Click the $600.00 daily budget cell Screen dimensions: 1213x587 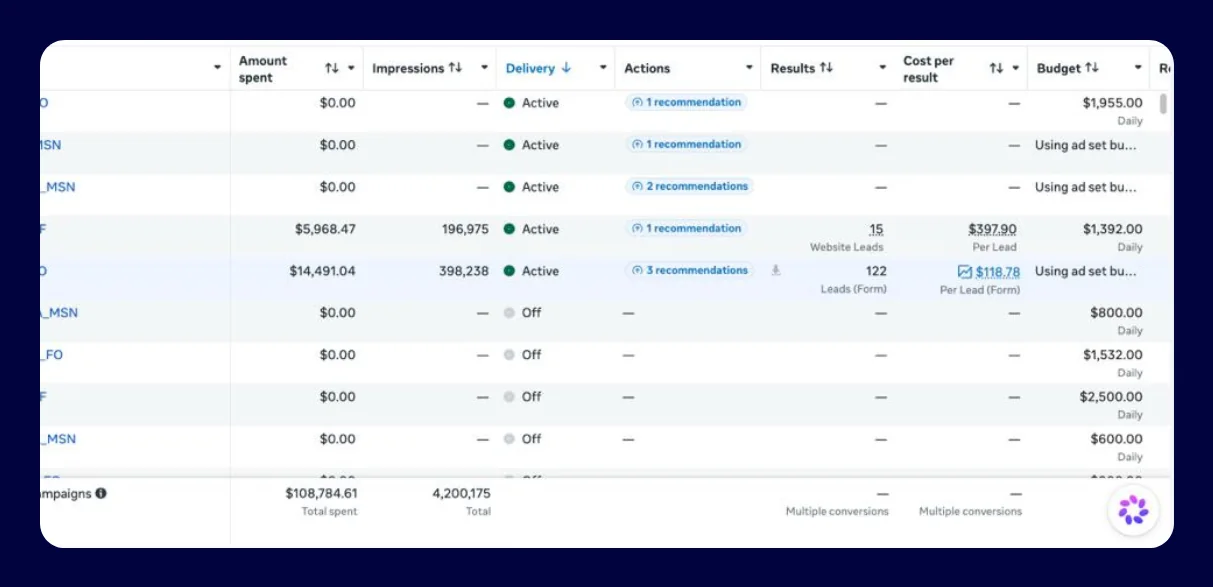tap(1116, 439)
